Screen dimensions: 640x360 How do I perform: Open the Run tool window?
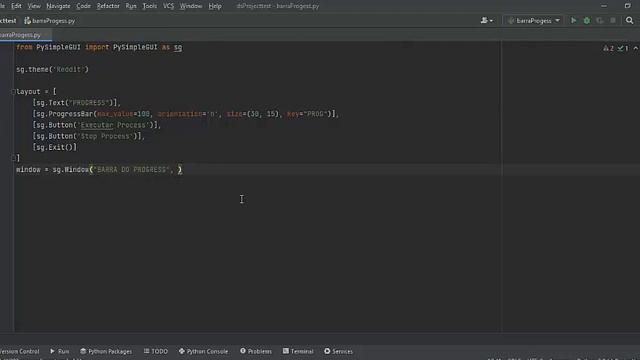60,351
